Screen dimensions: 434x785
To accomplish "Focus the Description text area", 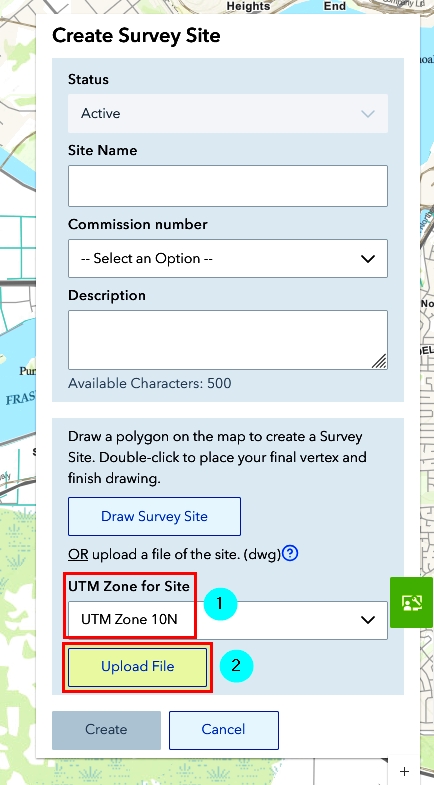I will tap(228, 340).
